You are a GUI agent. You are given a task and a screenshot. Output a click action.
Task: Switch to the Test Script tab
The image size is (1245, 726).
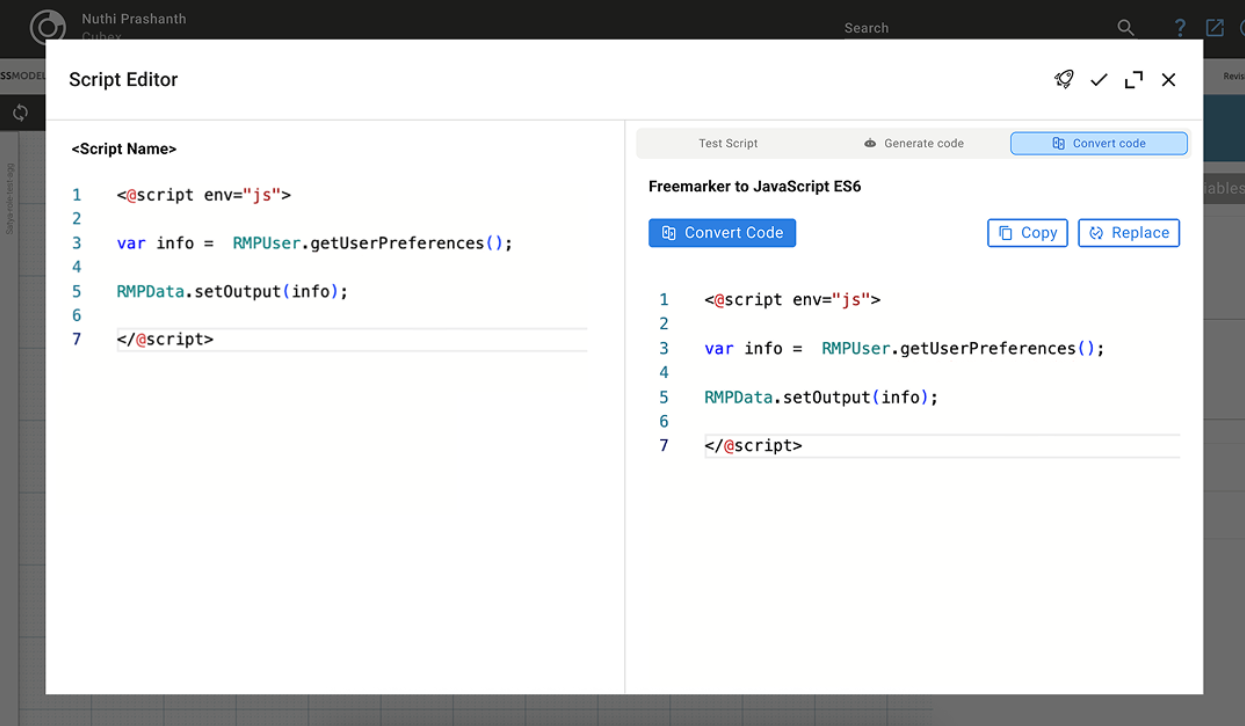728,143
